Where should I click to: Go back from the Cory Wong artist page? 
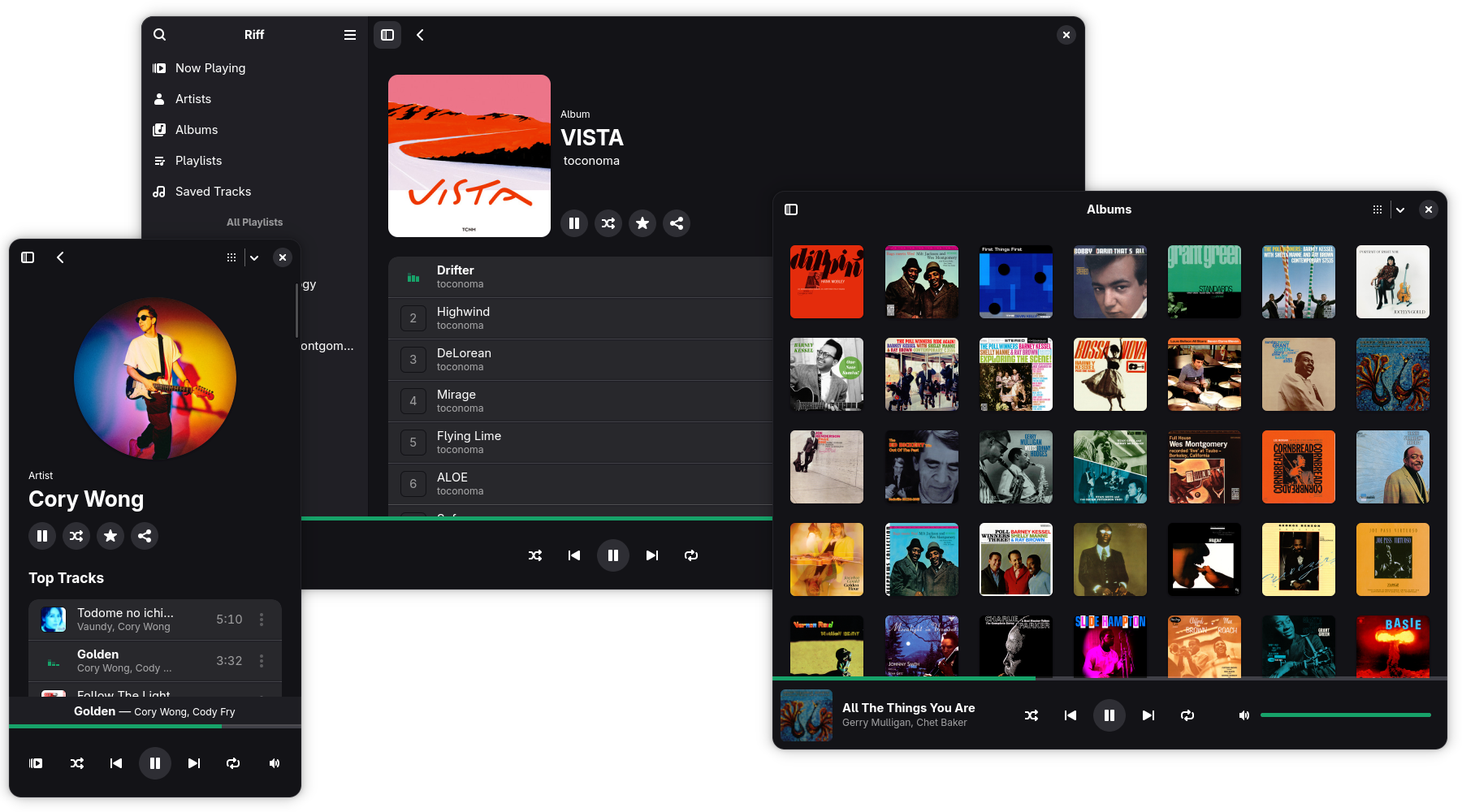click(60, 257)
